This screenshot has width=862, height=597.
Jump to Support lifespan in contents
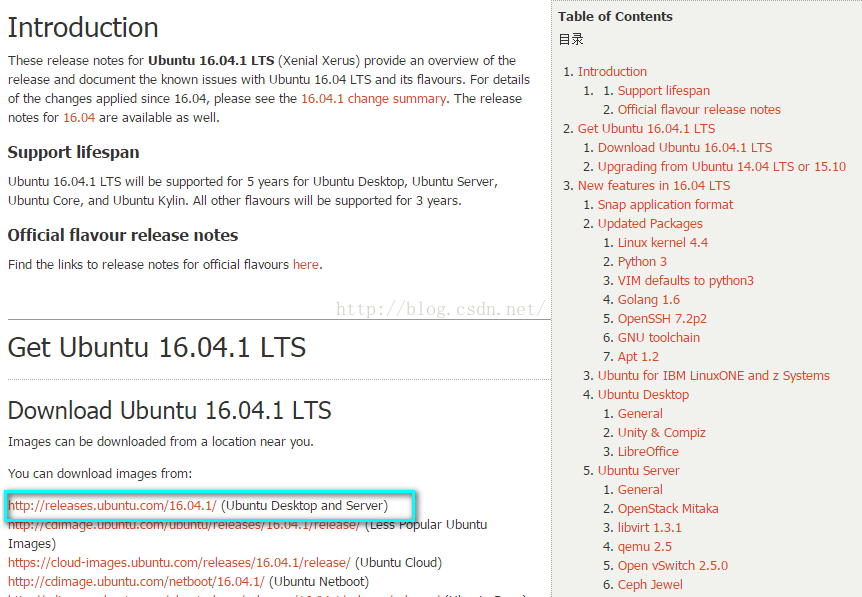click(664, 91)
